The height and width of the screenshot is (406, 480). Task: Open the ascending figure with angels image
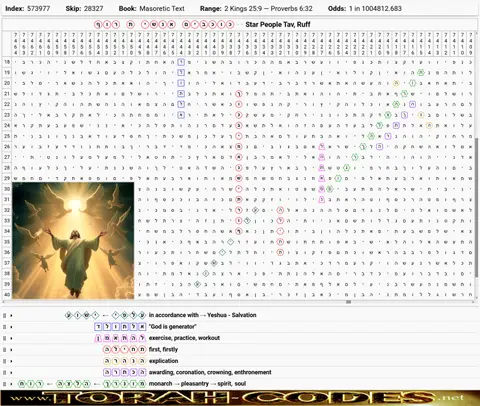[x=73, y=240]
